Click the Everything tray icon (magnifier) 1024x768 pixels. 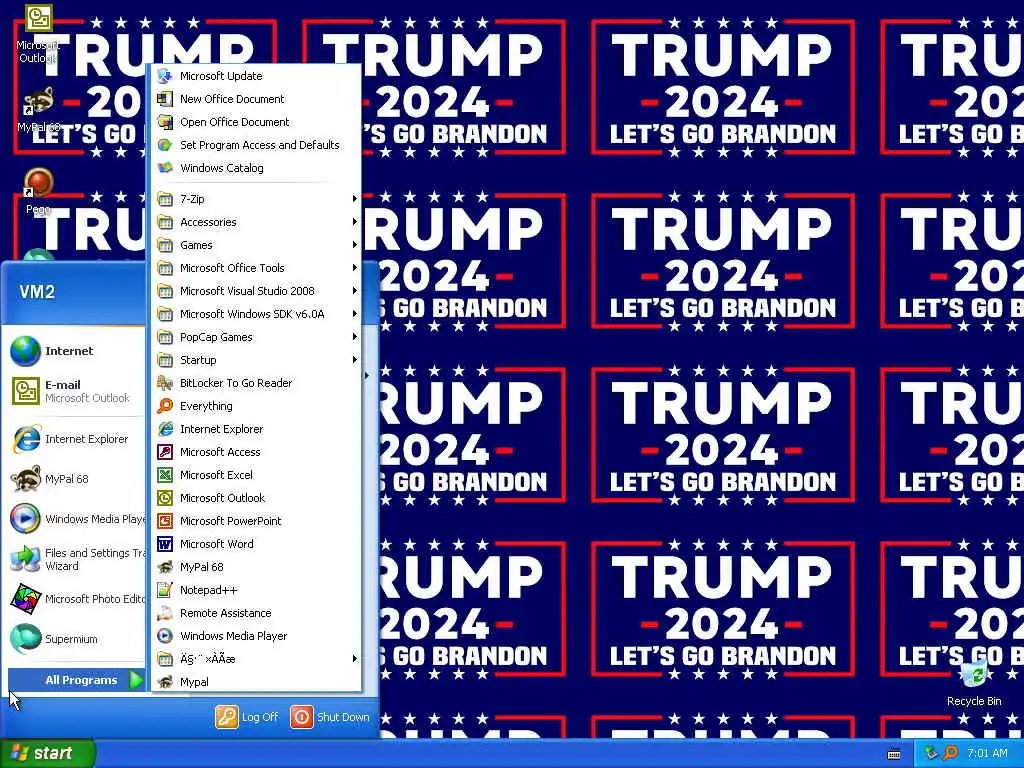click(x=950, y=753)
